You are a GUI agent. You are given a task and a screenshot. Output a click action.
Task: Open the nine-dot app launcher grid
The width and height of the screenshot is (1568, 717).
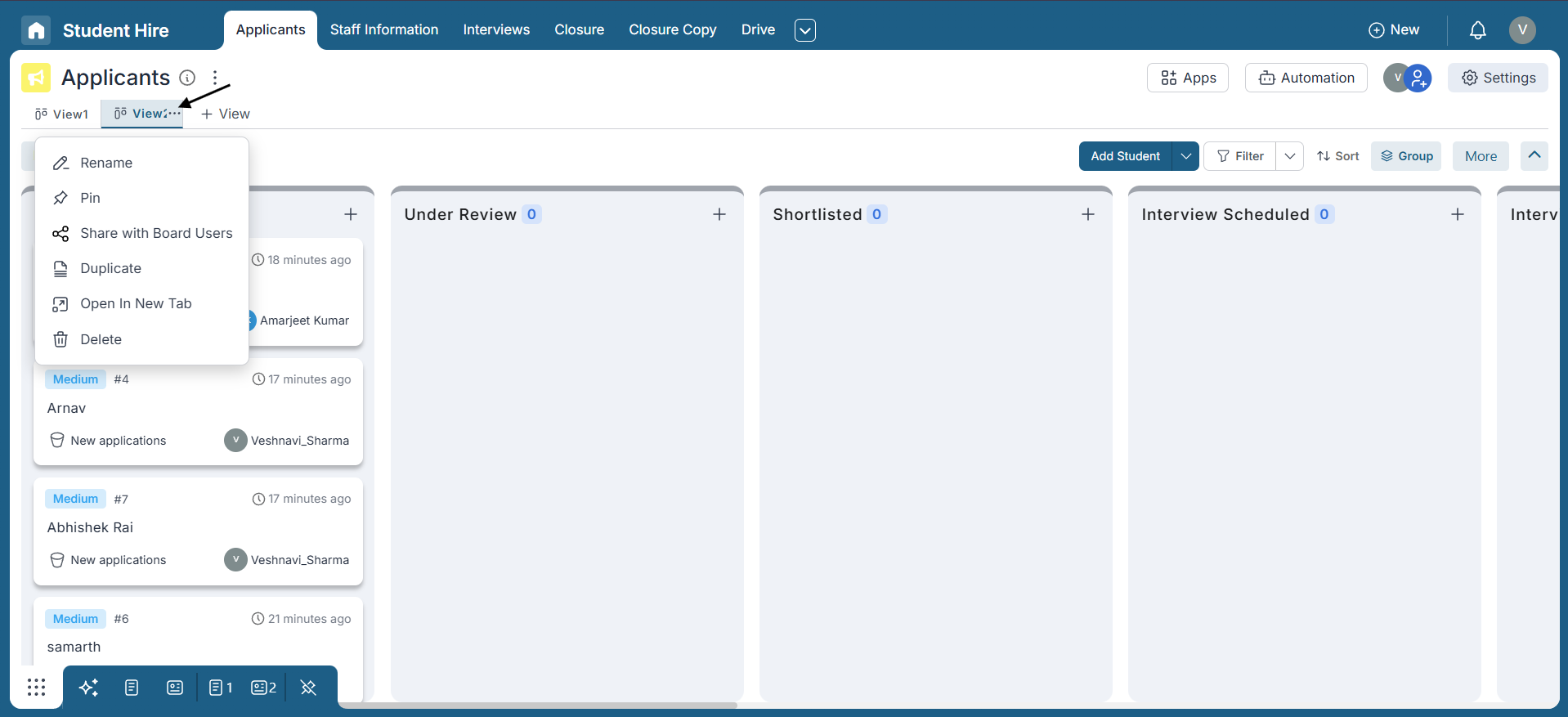pos(36,687)
